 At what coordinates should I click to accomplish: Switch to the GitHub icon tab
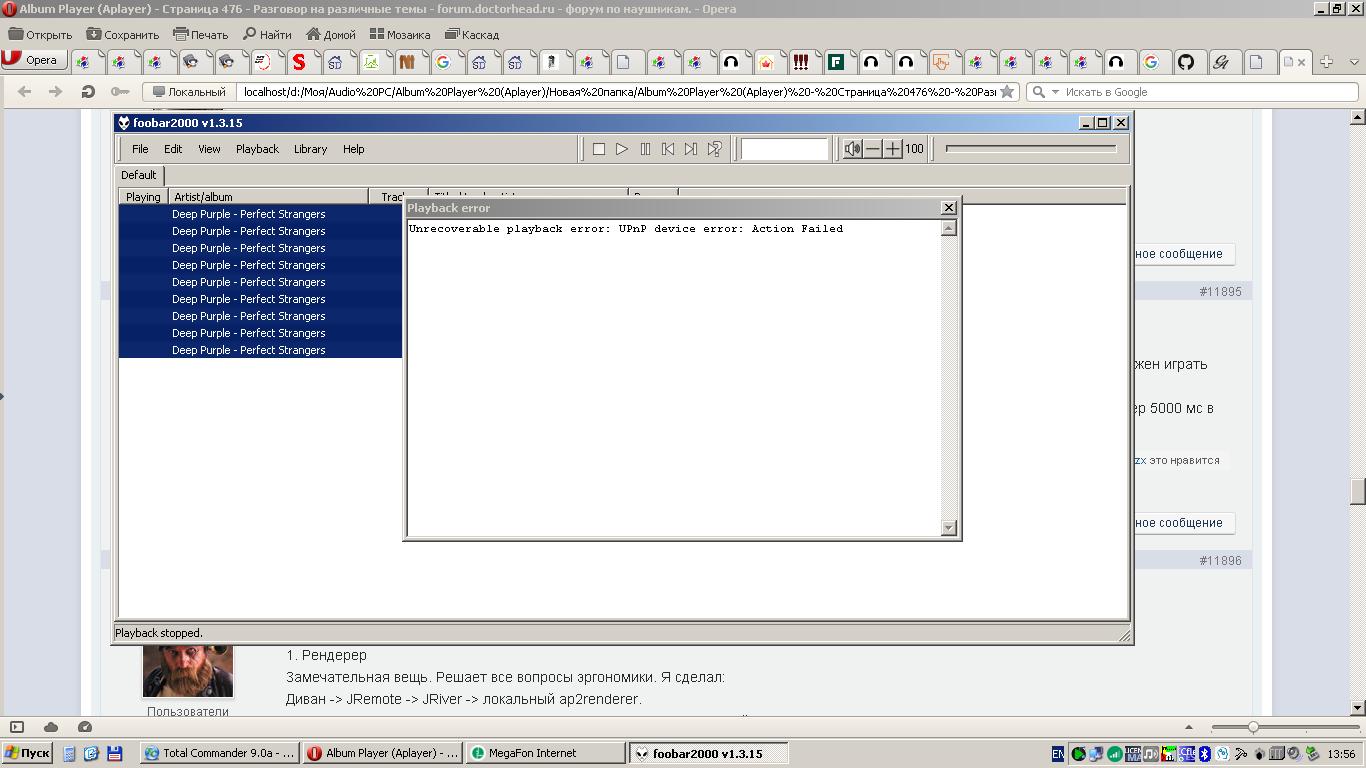[x=1185, y=61]
